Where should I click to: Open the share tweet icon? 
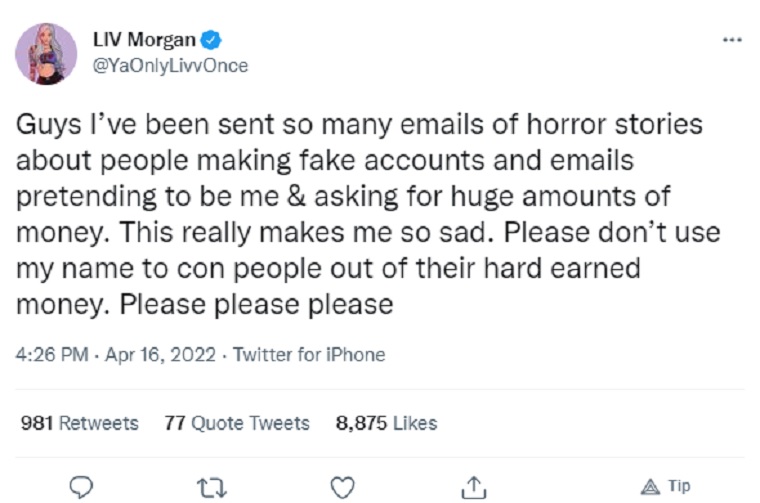[473, 486]
